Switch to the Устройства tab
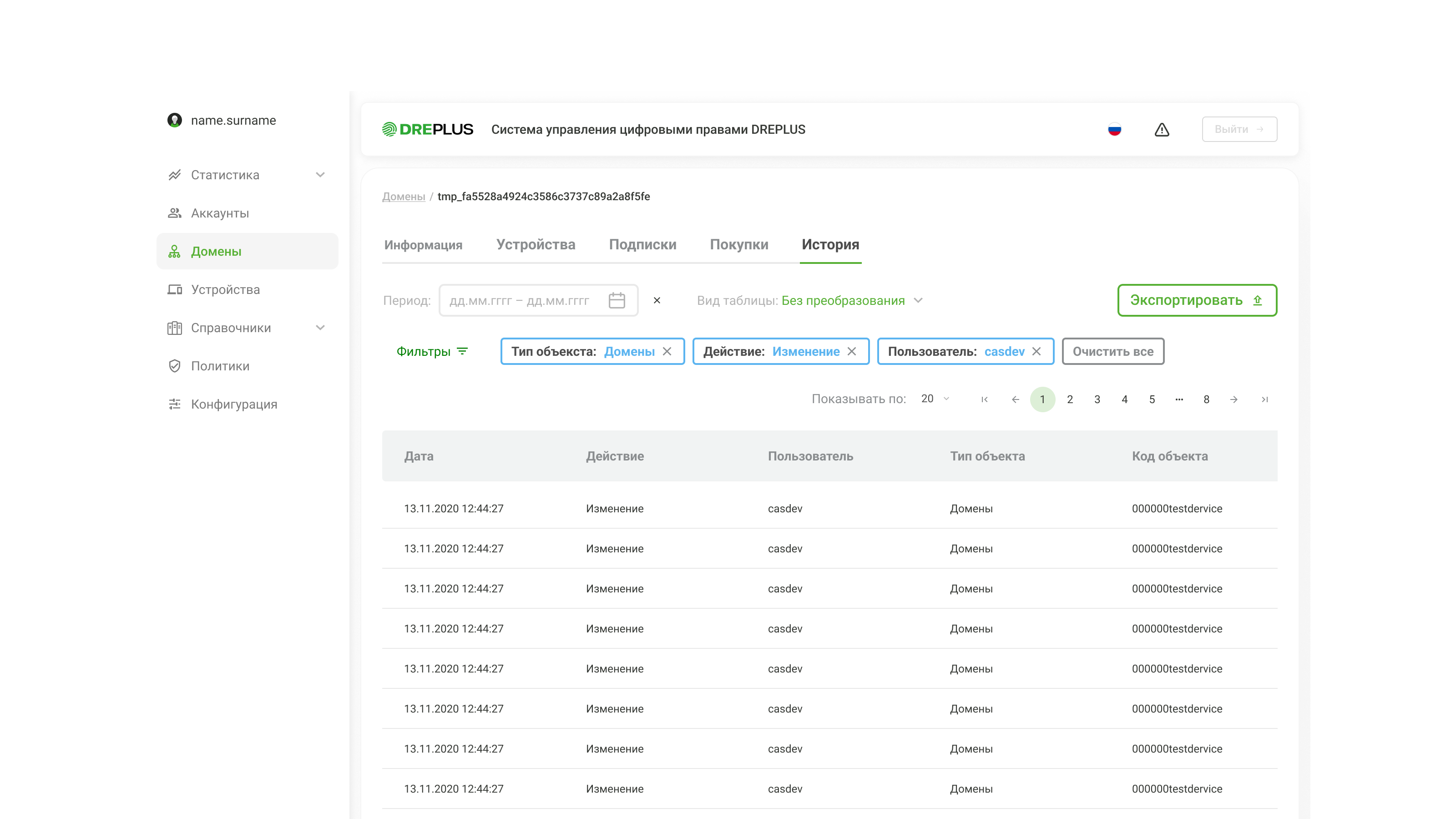 click(536, 245)
